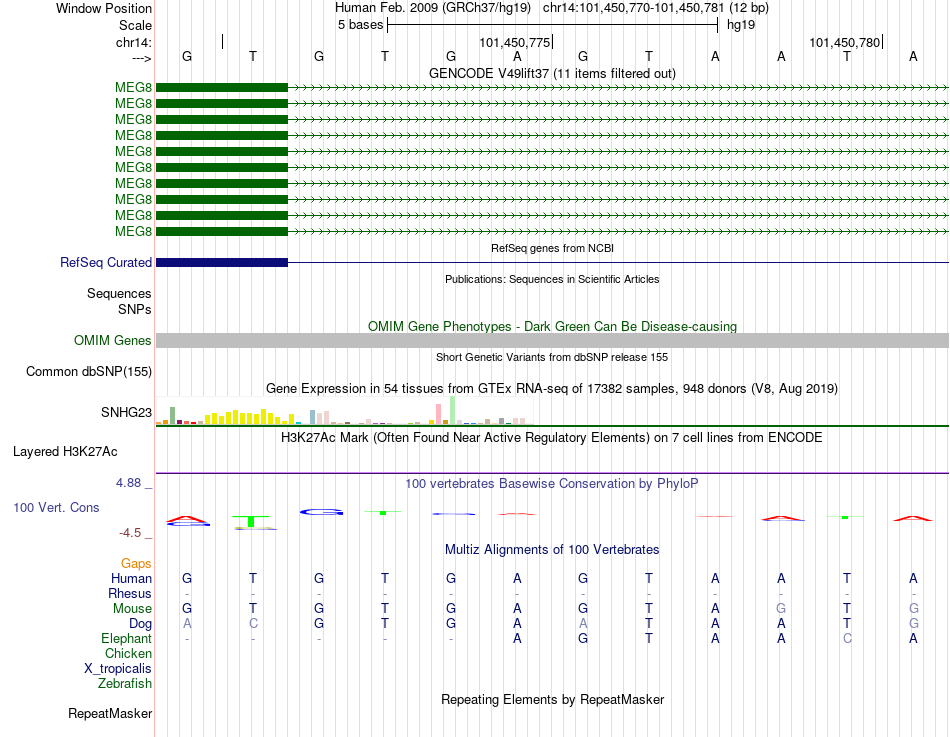Click the Scale label

coord(135,25)
